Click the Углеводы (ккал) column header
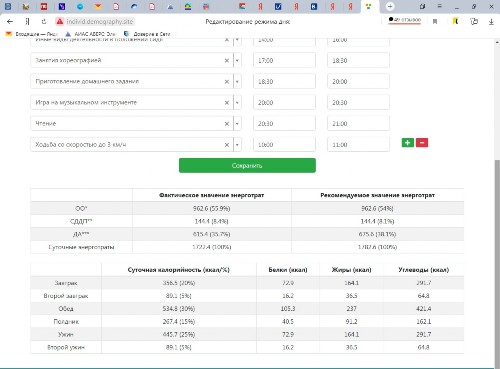500x369 pixels. pyautogui.click(x=423, y=270)
